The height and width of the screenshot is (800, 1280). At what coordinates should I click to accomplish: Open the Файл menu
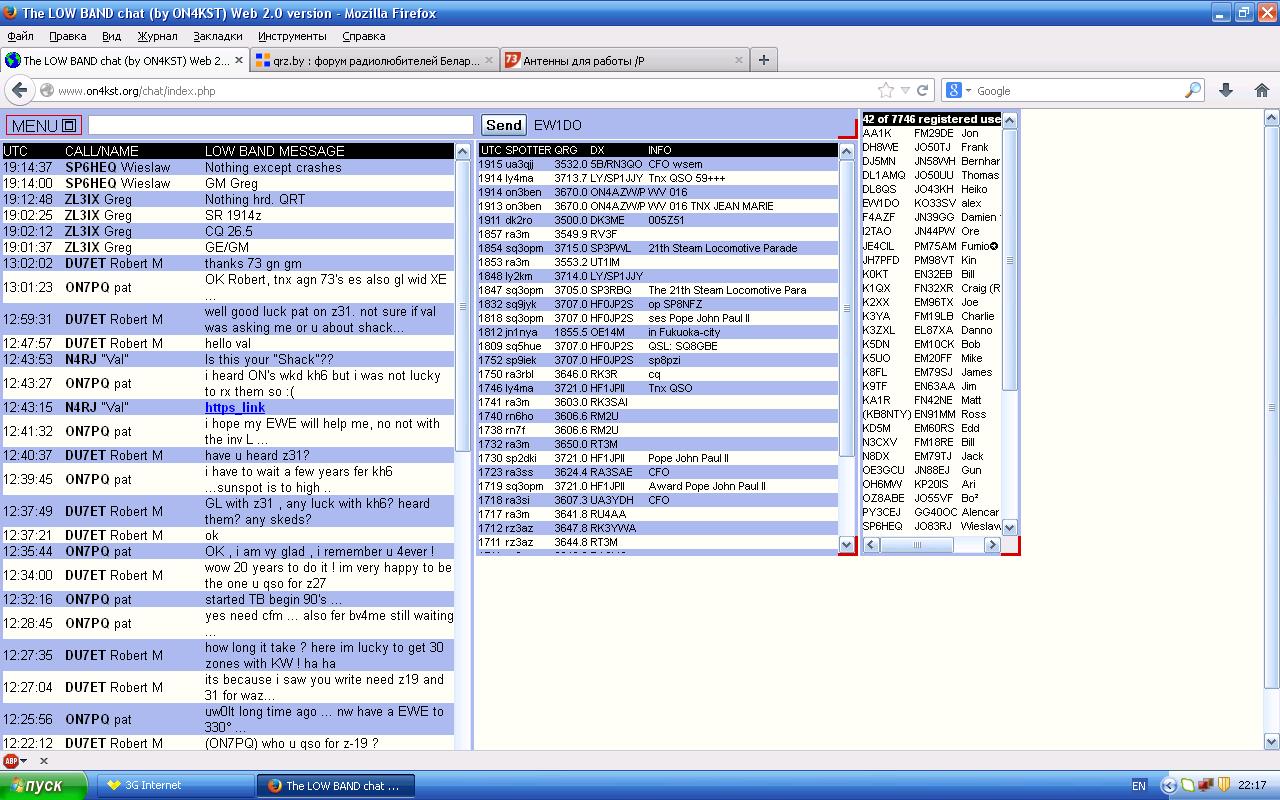[x=20, y=36]
